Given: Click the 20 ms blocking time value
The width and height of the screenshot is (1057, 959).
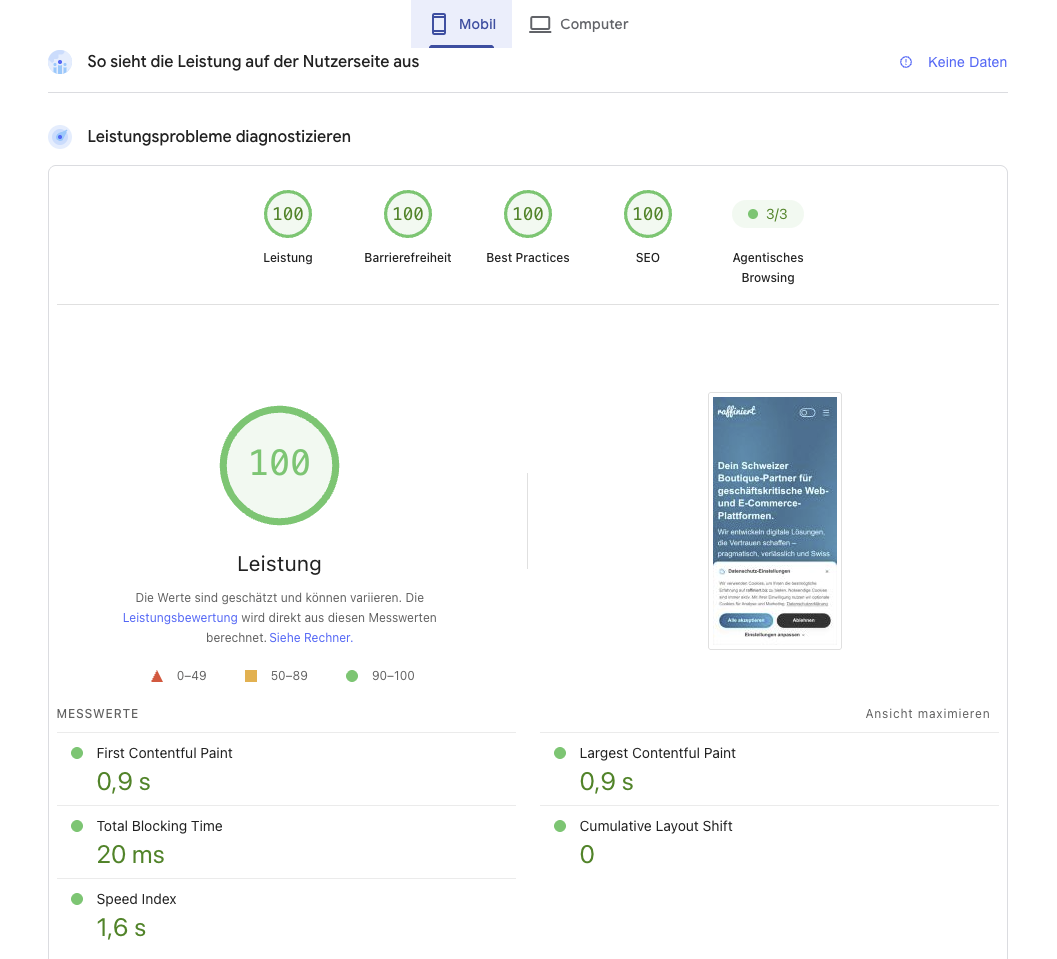Looking at the screenshot, I should point(131,855).
